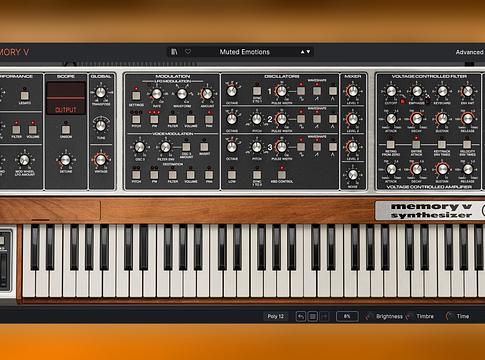
Task: Click the filter Cutoff knob
Action: (x=391, y=91)
